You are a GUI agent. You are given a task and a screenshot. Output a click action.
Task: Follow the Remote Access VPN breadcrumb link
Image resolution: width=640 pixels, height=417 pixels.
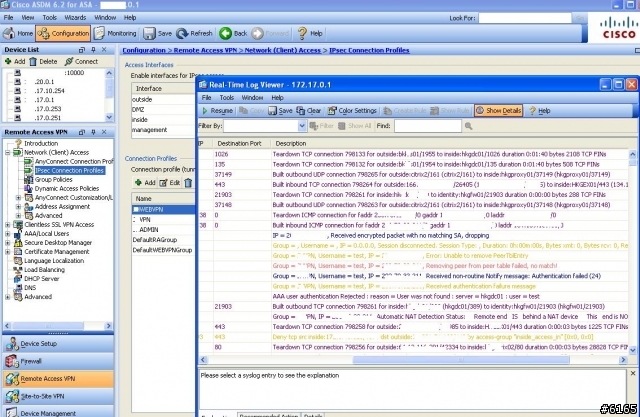click(205, 50)
